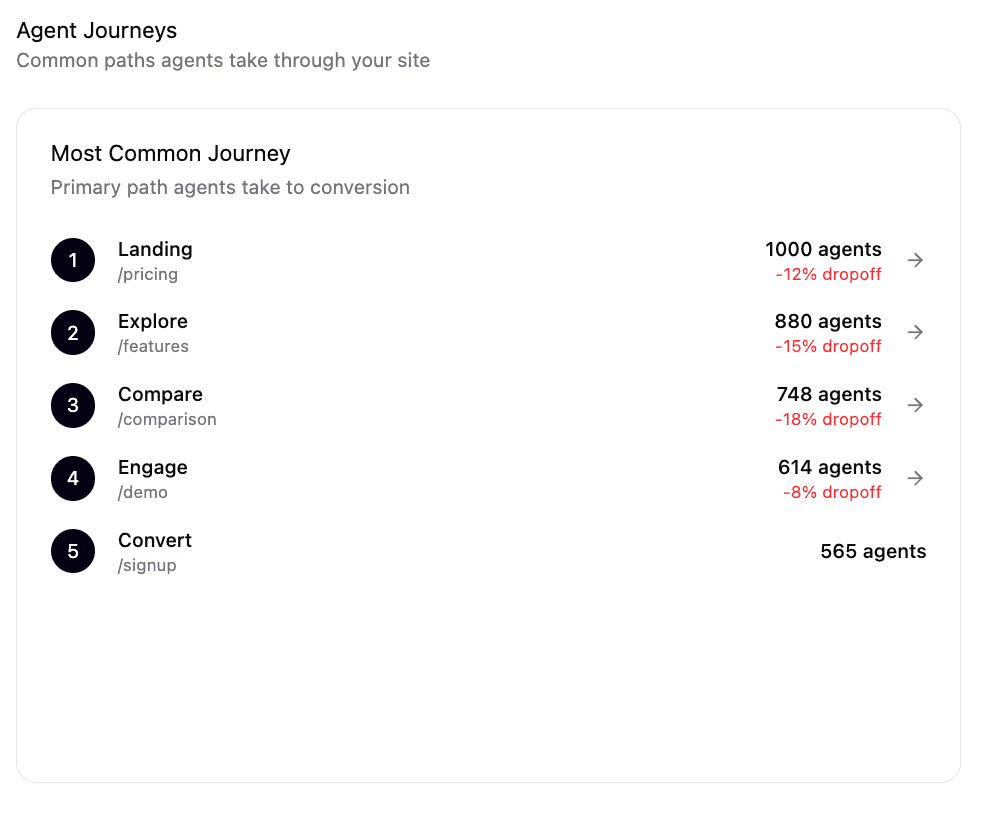994x813 pixels.
Task: Click the step 1 numbered badge
Action: pos(72,260)
